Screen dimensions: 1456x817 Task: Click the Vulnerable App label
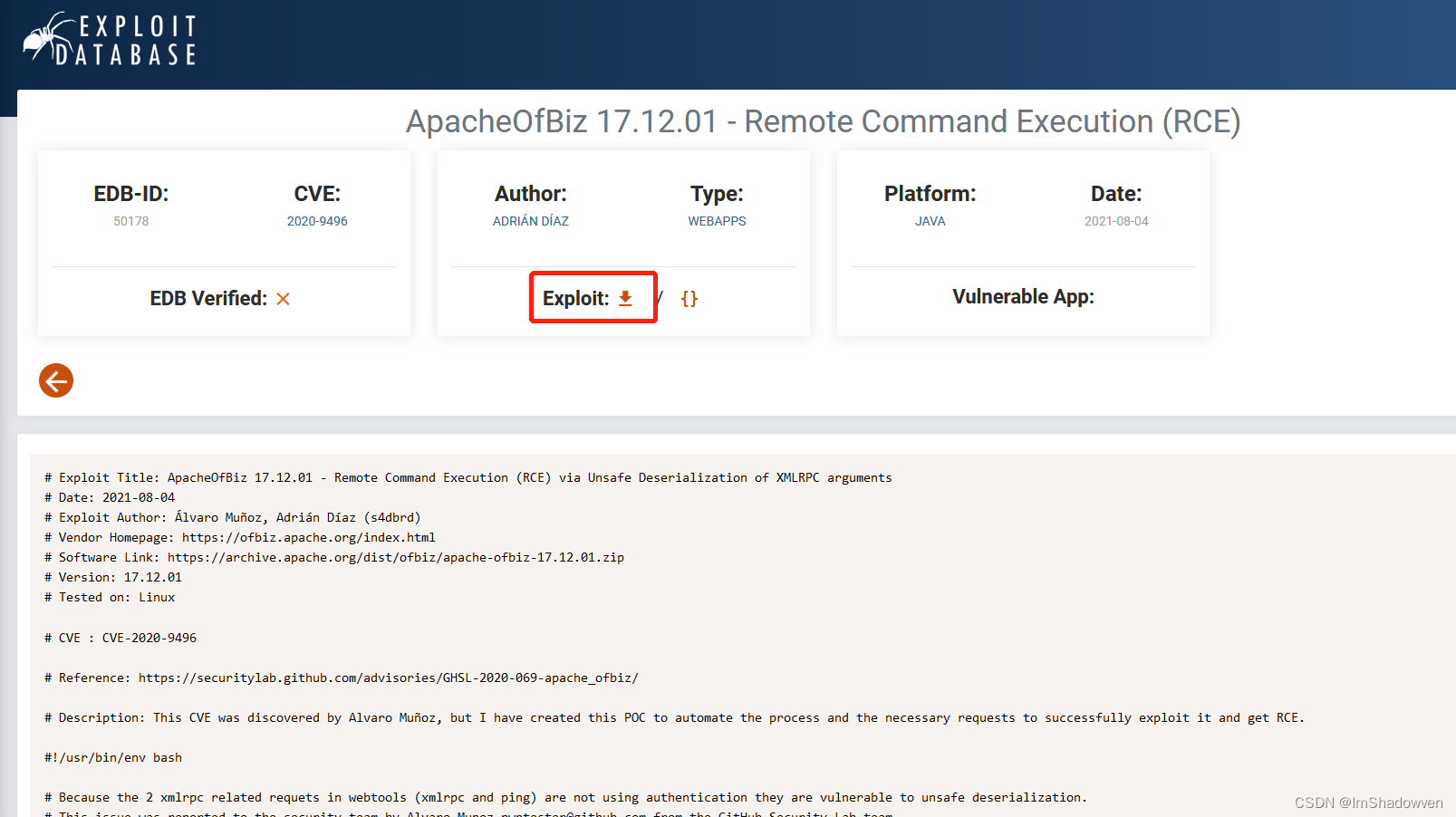click(1023, 297)
